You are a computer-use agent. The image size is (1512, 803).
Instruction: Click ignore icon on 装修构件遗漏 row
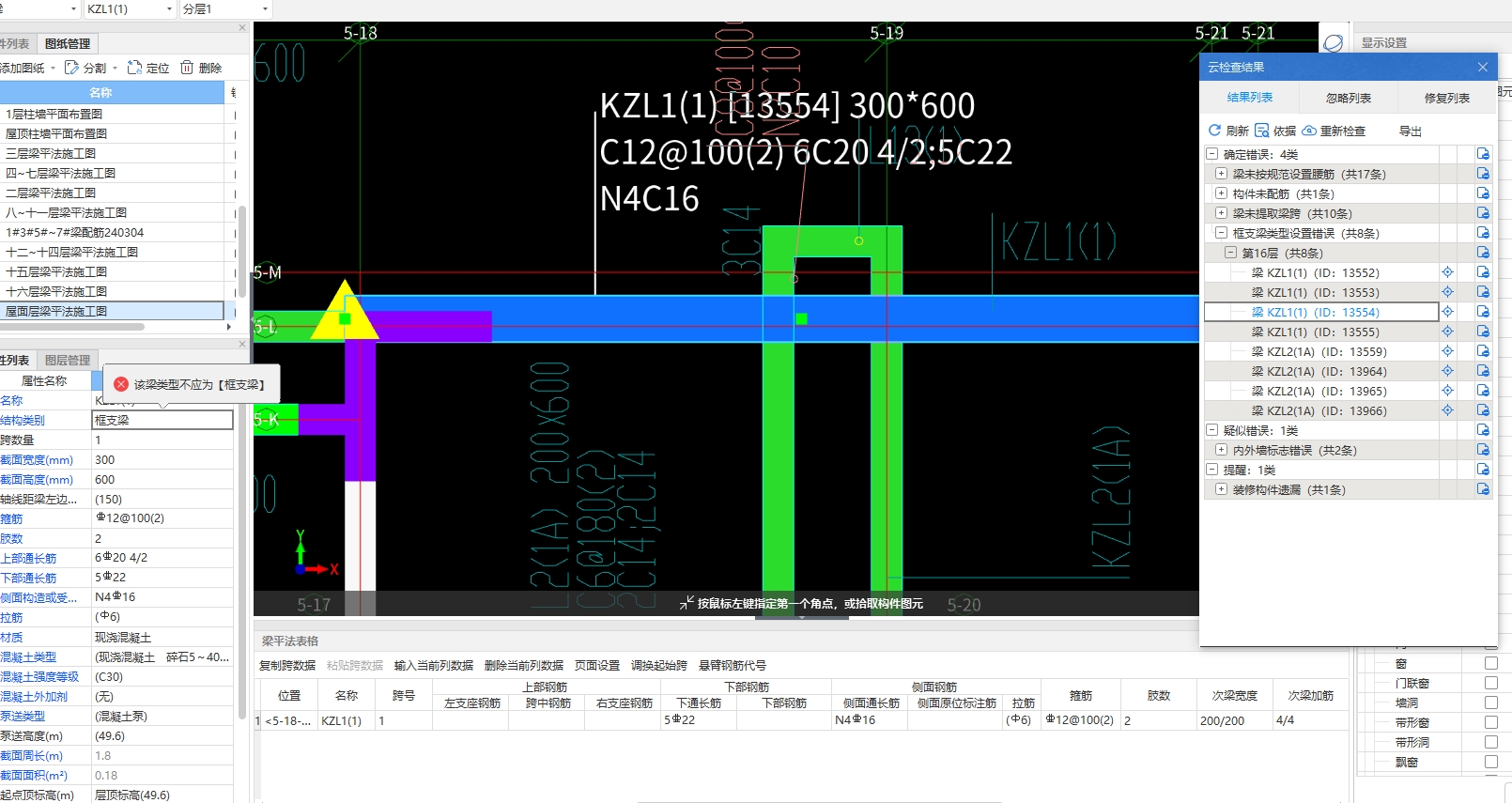(1483, 489)
